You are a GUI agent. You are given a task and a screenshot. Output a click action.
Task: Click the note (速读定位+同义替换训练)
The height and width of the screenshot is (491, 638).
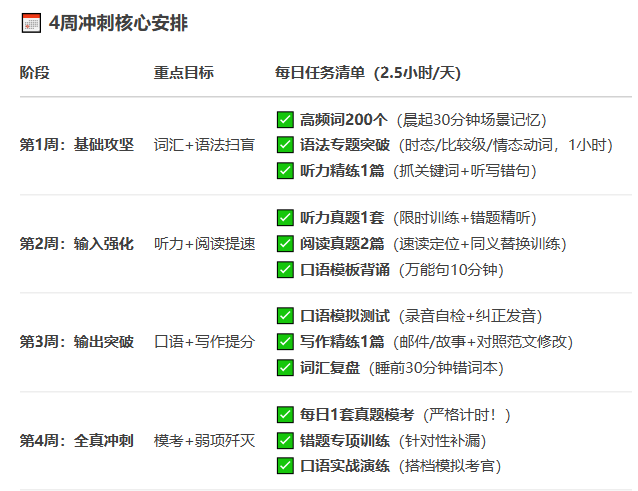point(480,244)
